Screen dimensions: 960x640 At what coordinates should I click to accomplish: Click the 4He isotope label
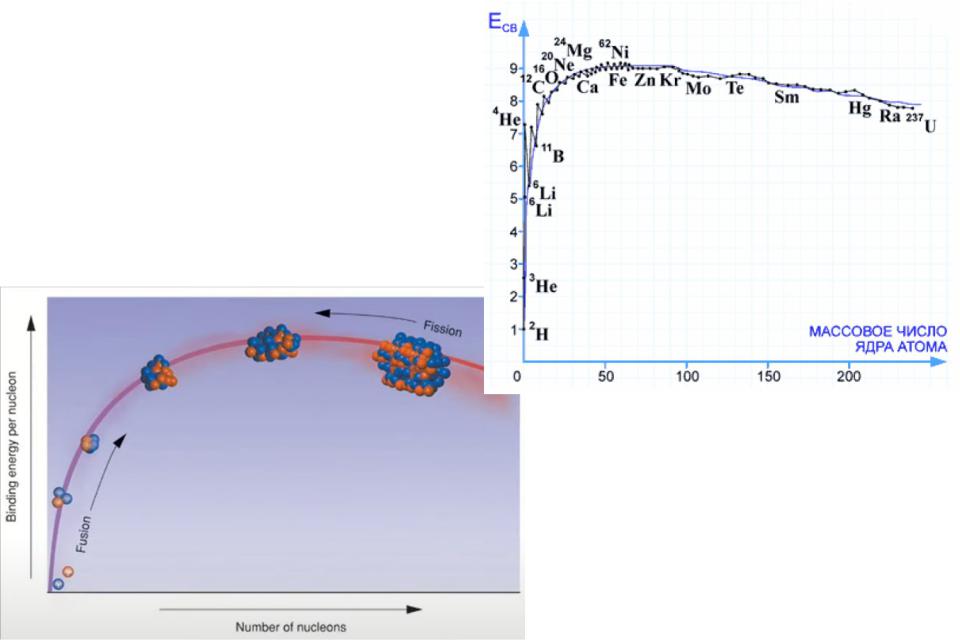pos(506,116)
